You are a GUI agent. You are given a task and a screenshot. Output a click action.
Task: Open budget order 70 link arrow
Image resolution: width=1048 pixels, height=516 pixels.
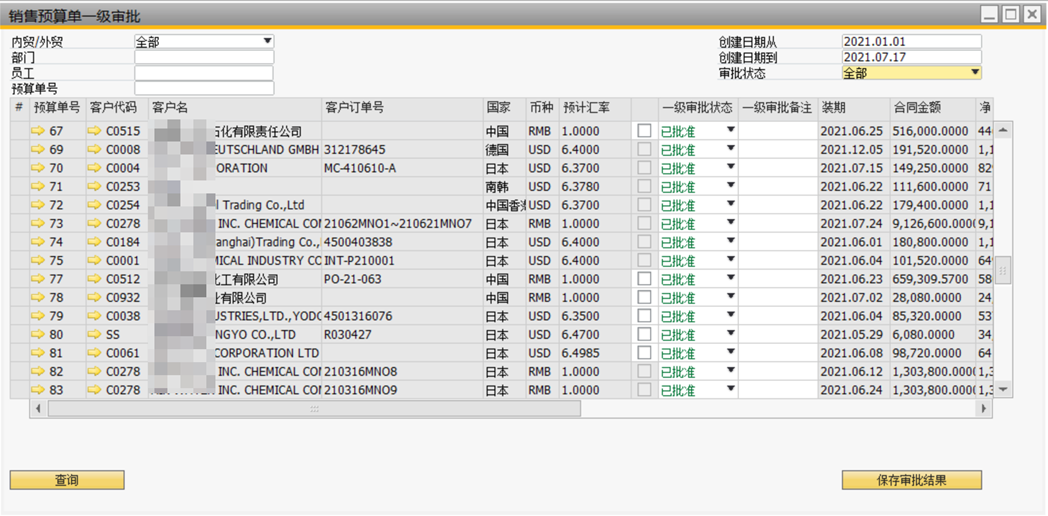tap(39, 168)
